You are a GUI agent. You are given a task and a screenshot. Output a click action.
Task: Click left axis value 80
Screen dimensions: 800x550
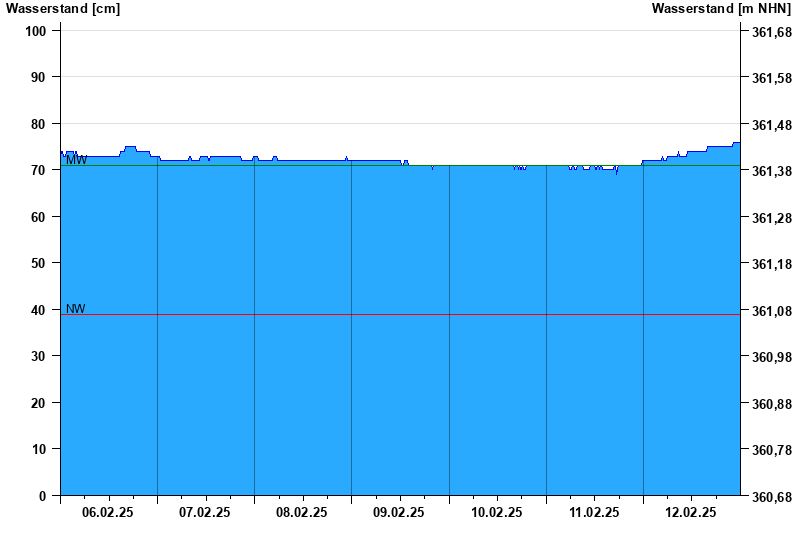(x=38, y=124)
